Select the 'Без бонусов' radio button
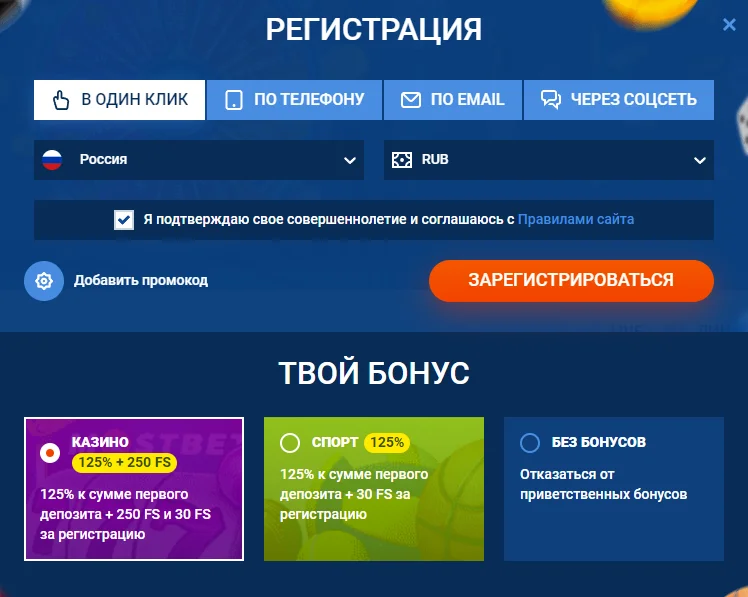Viewport: 748px width, 597px height. coord(530,442)
